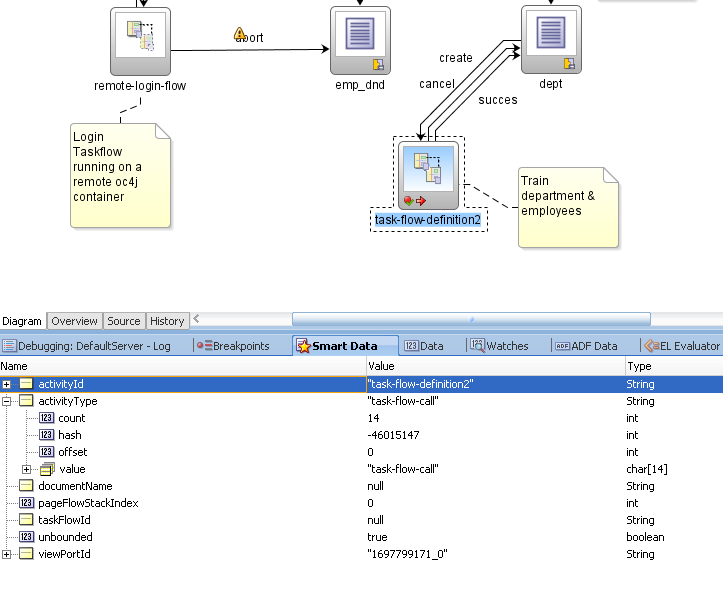This screenshot has height=601, width=723.
Task: Click breakpoint marker on task-flow-definition2 activity
Action: point(408,201)
